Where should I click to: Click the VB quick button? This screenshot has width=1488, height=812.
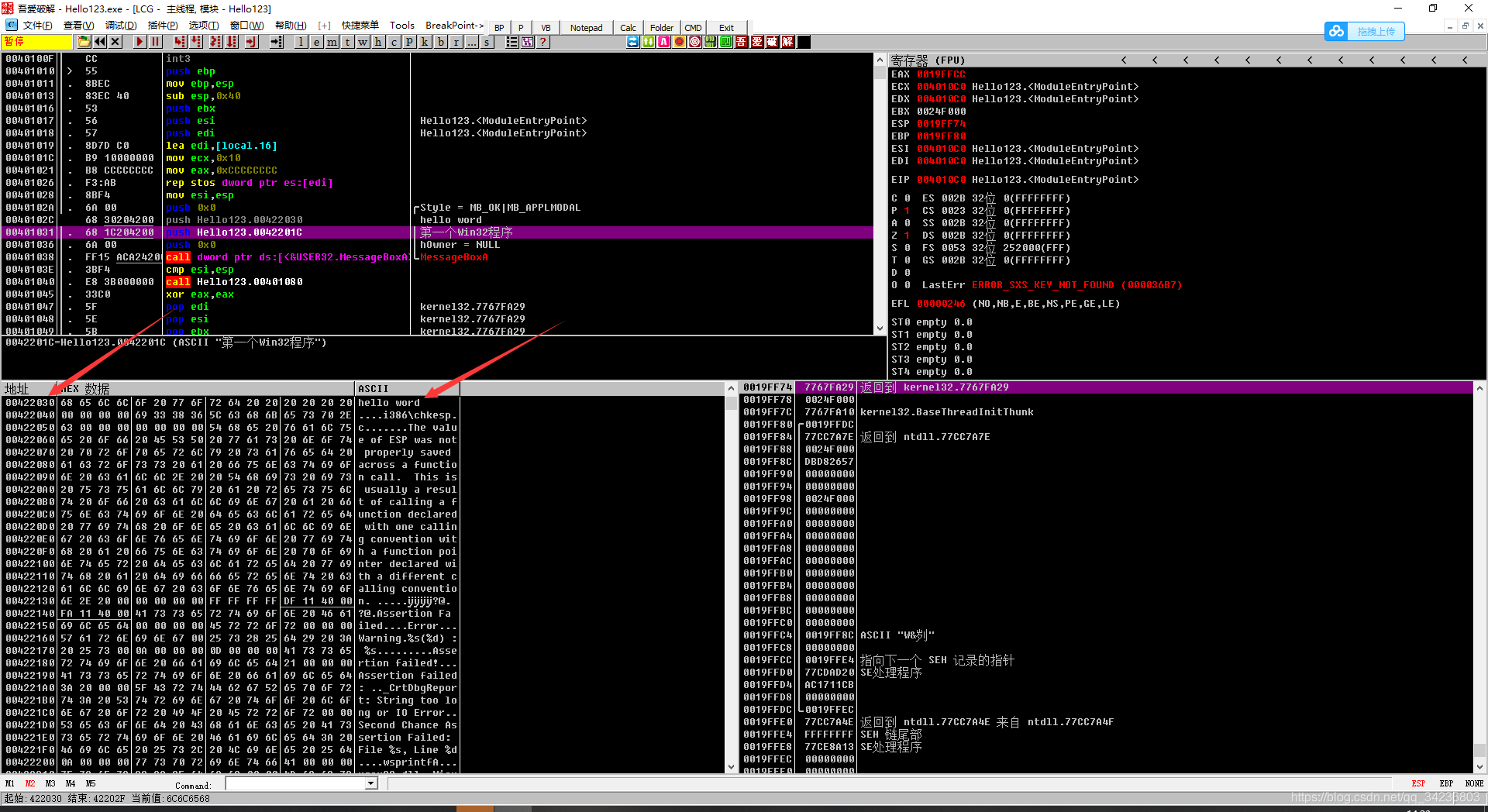tap(546, 27)
